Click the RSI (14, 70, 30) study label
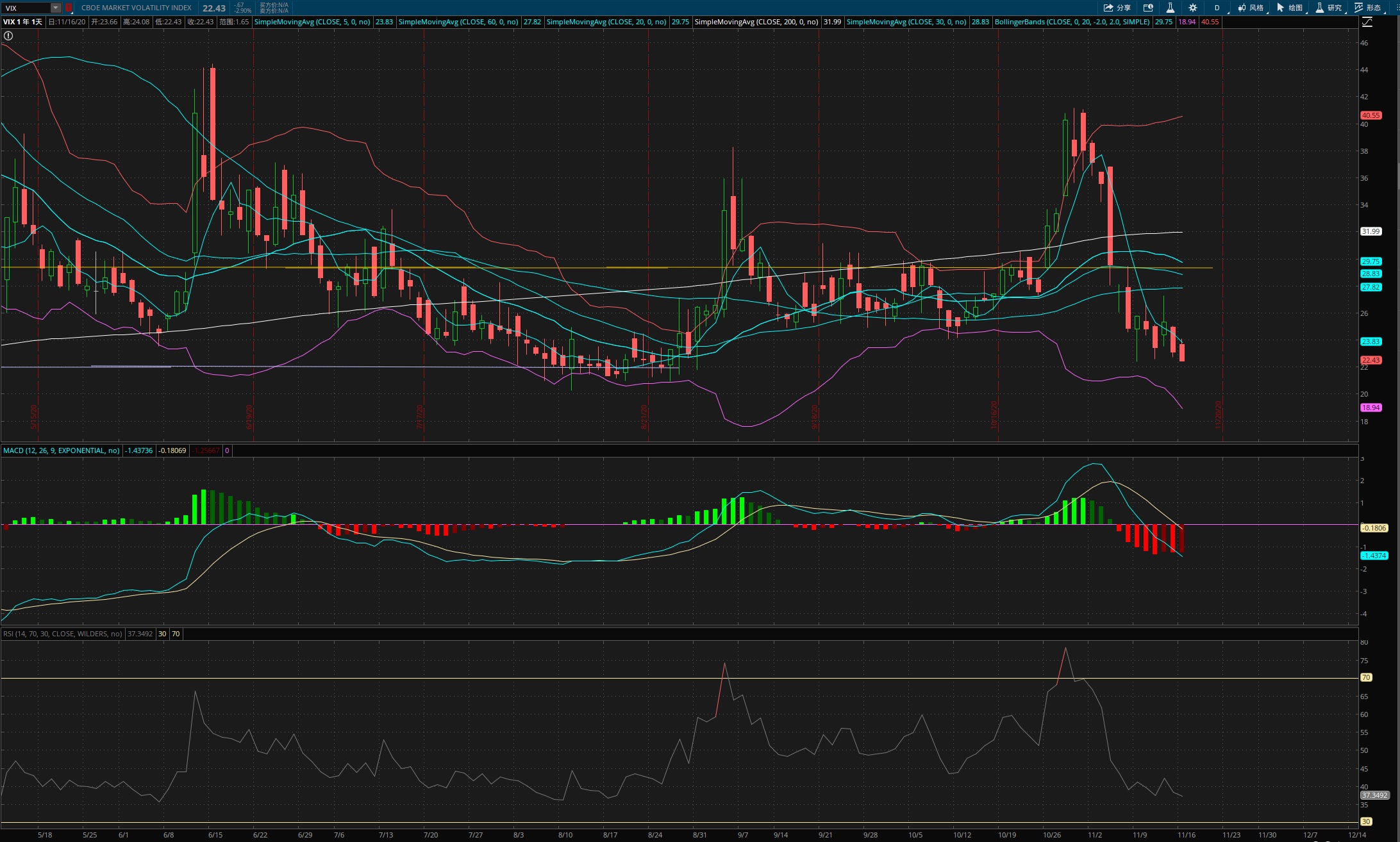Image resolution: width=1400 pixels, height=842 pixels. pos(63,634)
